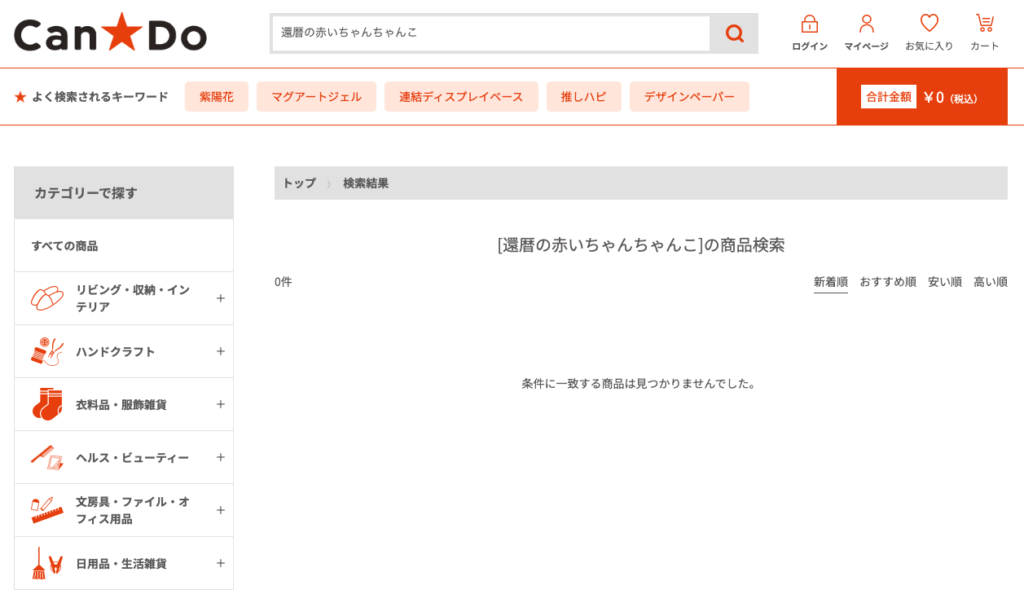Viewport: 1024px width, 590px height.
Task: Select the 連結ディスプレイベース keyword tag
Action: point(461,97)
